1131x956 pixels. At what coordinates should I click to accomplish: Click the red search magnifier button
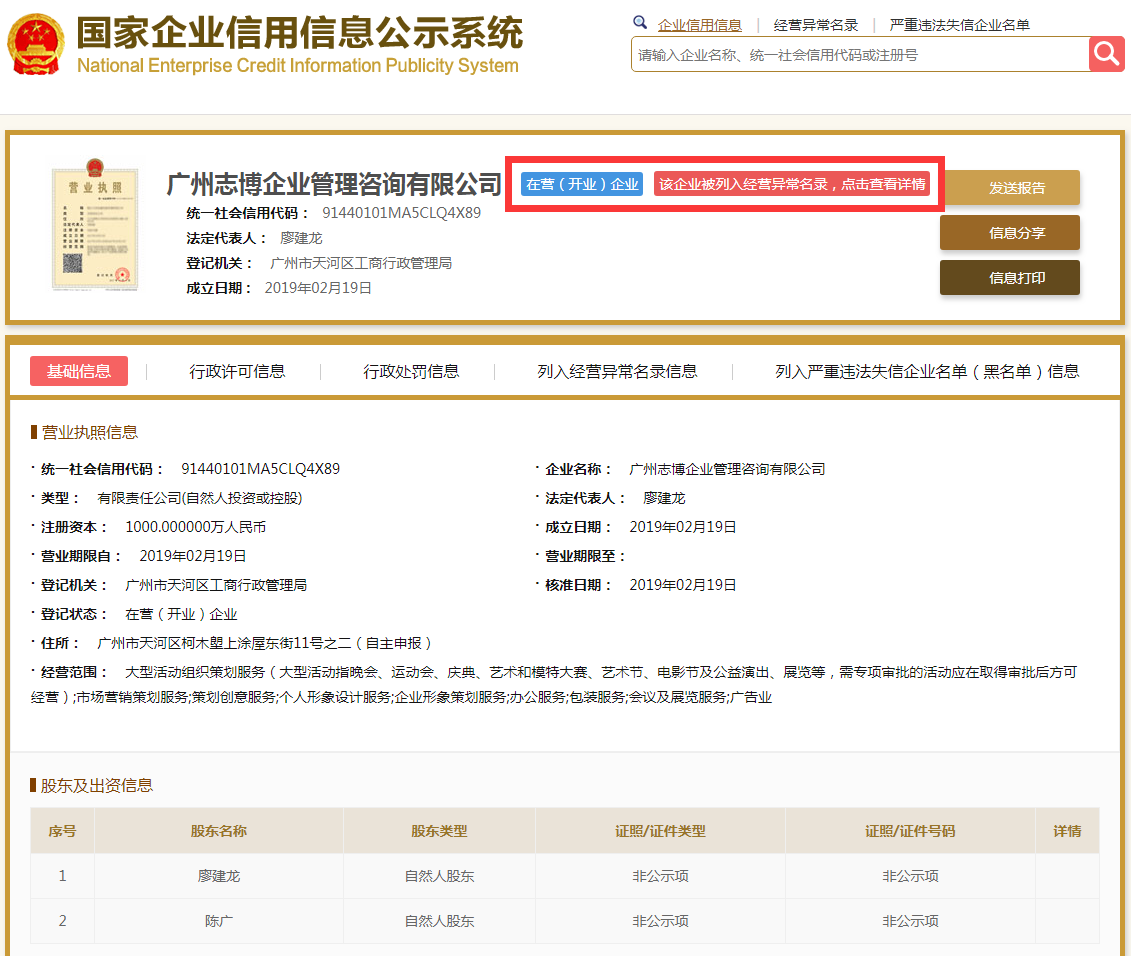1107,54
